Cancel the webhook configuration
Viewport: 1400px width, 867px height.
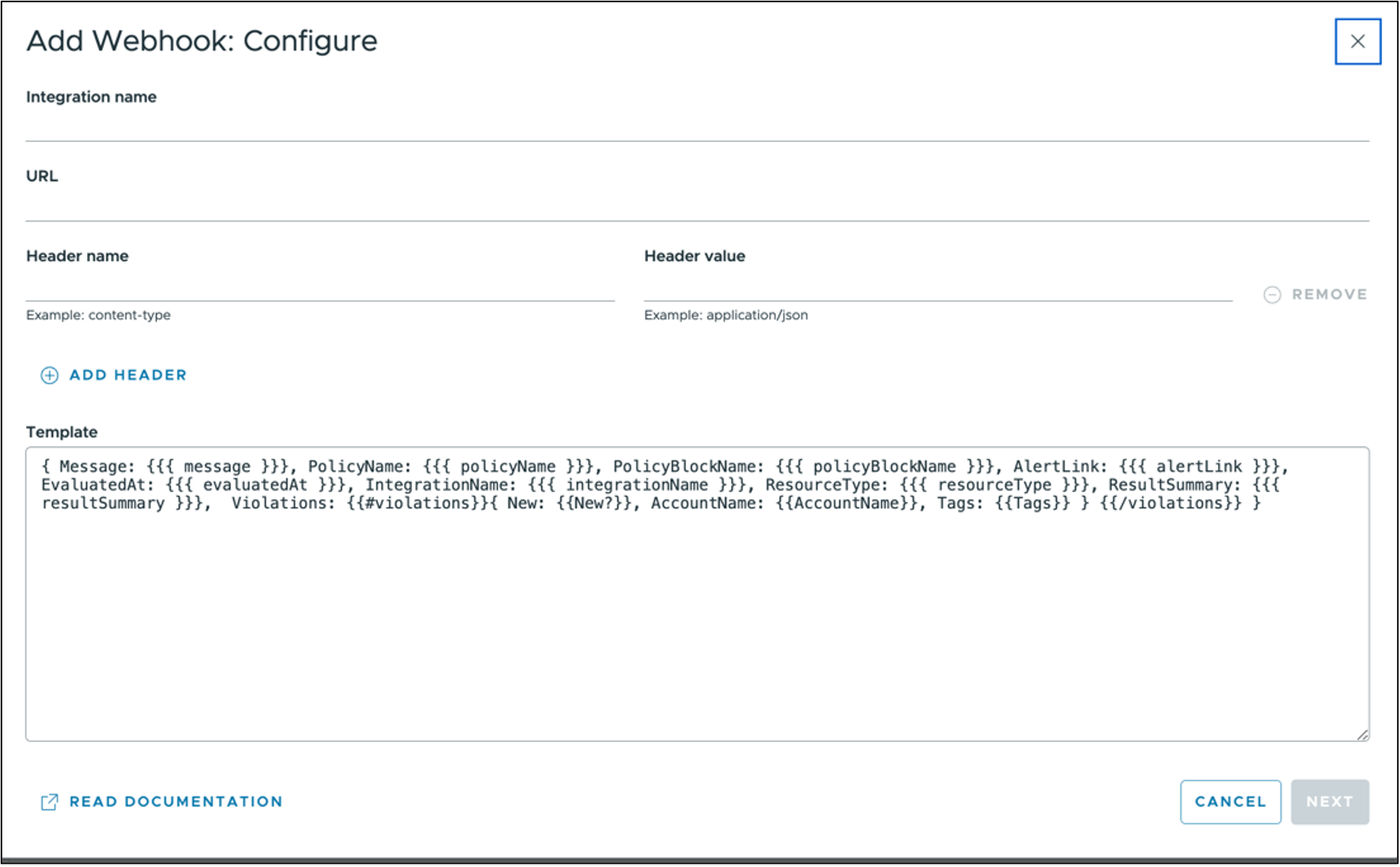(x=1230, y=801)
